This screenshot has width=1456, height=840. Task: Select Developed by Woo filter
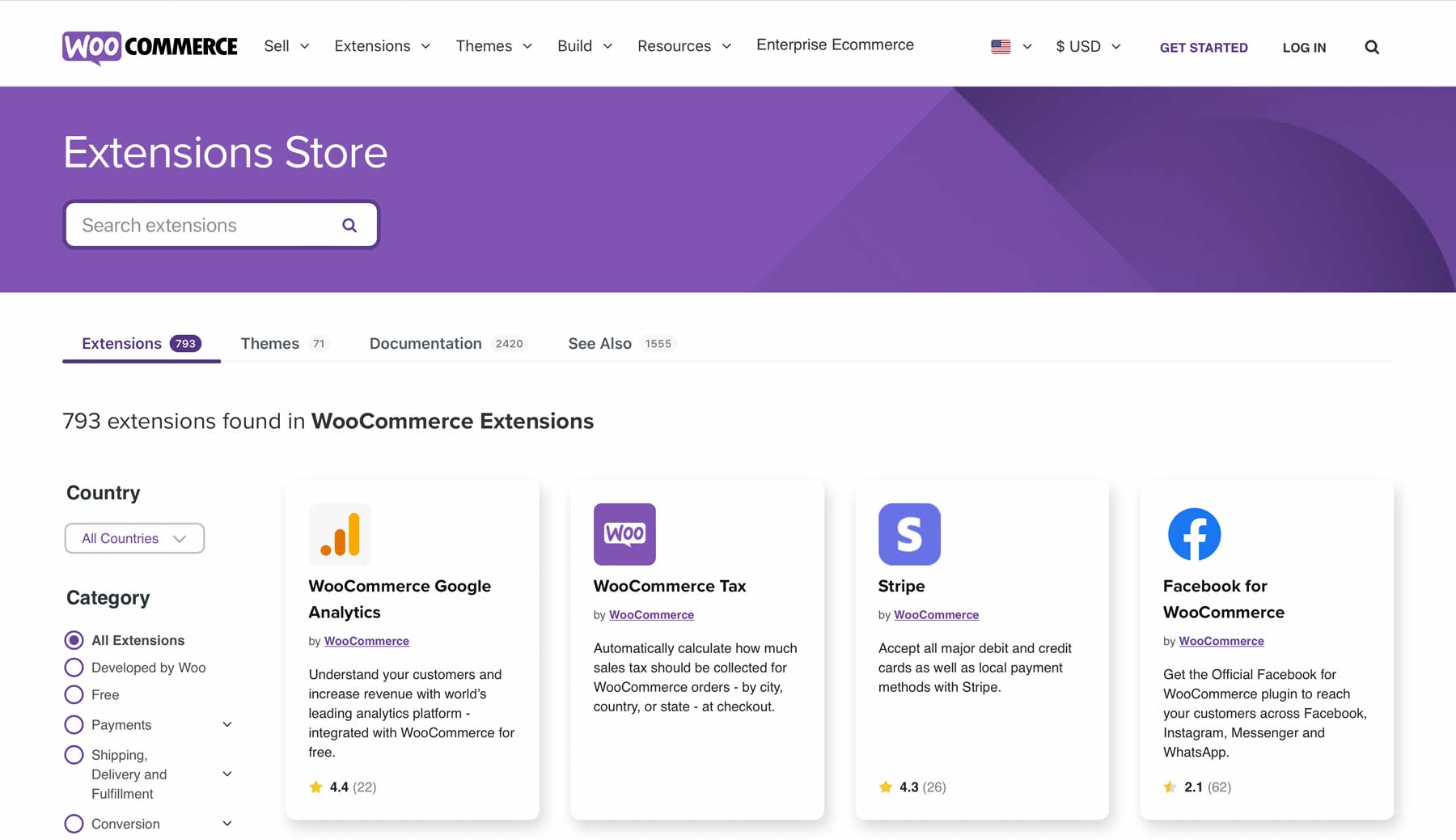point(74,667)
